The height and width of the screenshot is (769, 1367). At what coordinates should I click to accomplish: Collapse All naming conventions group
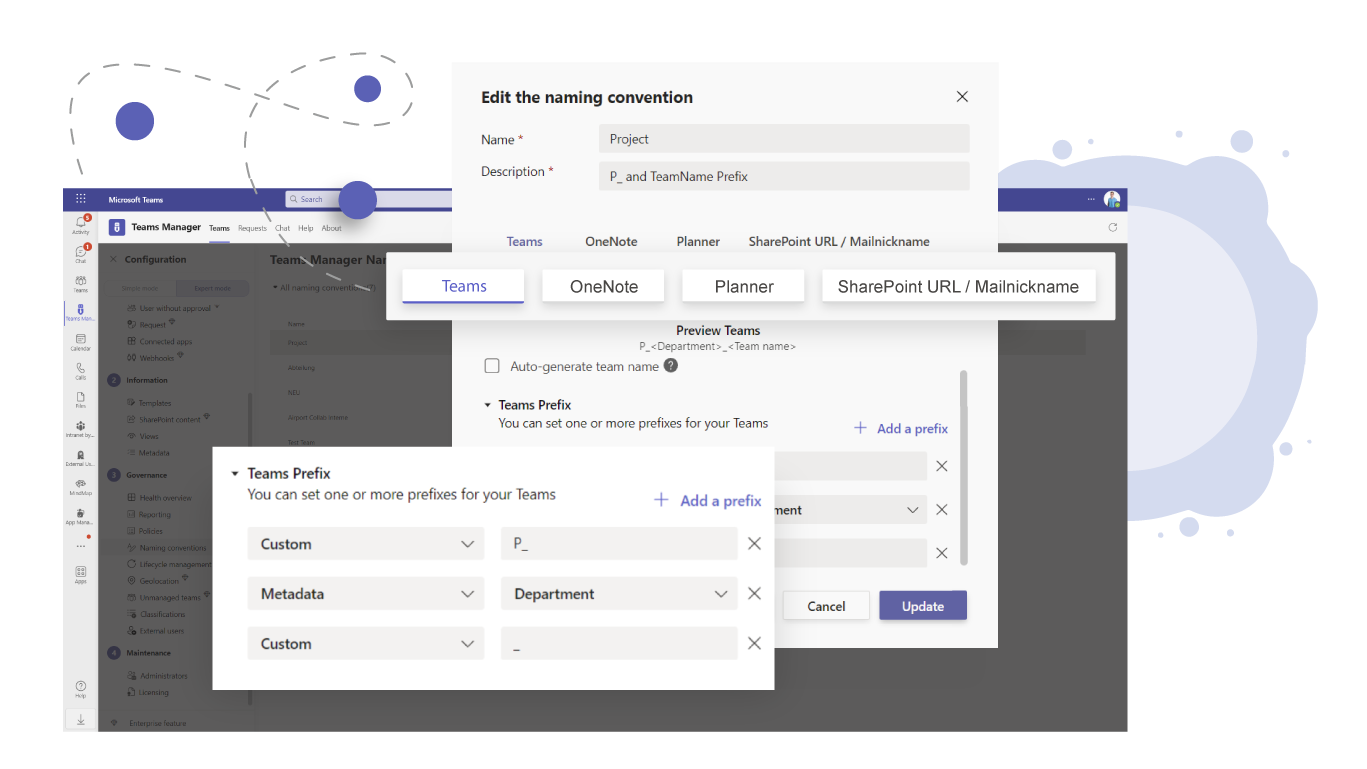(275, 288)
